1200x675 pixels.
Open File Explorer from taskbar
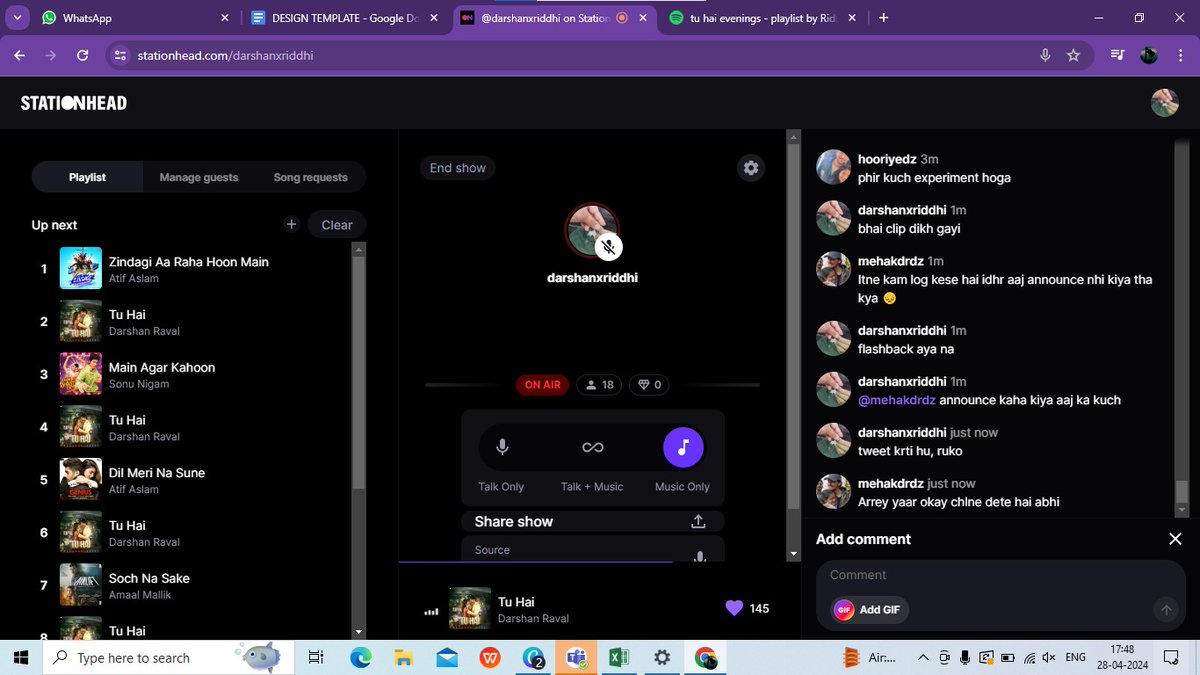click(403, 657)
